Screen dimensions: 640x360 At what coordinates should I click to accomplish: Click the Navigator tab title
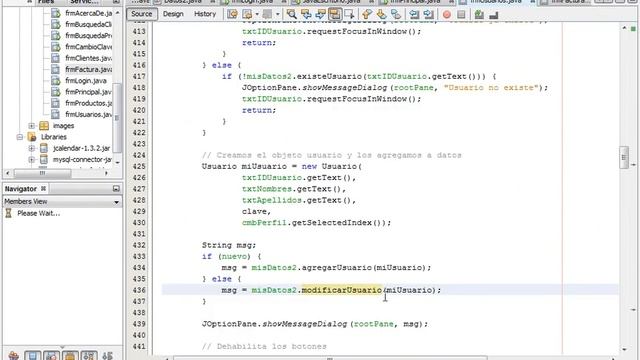click(20, 189)
